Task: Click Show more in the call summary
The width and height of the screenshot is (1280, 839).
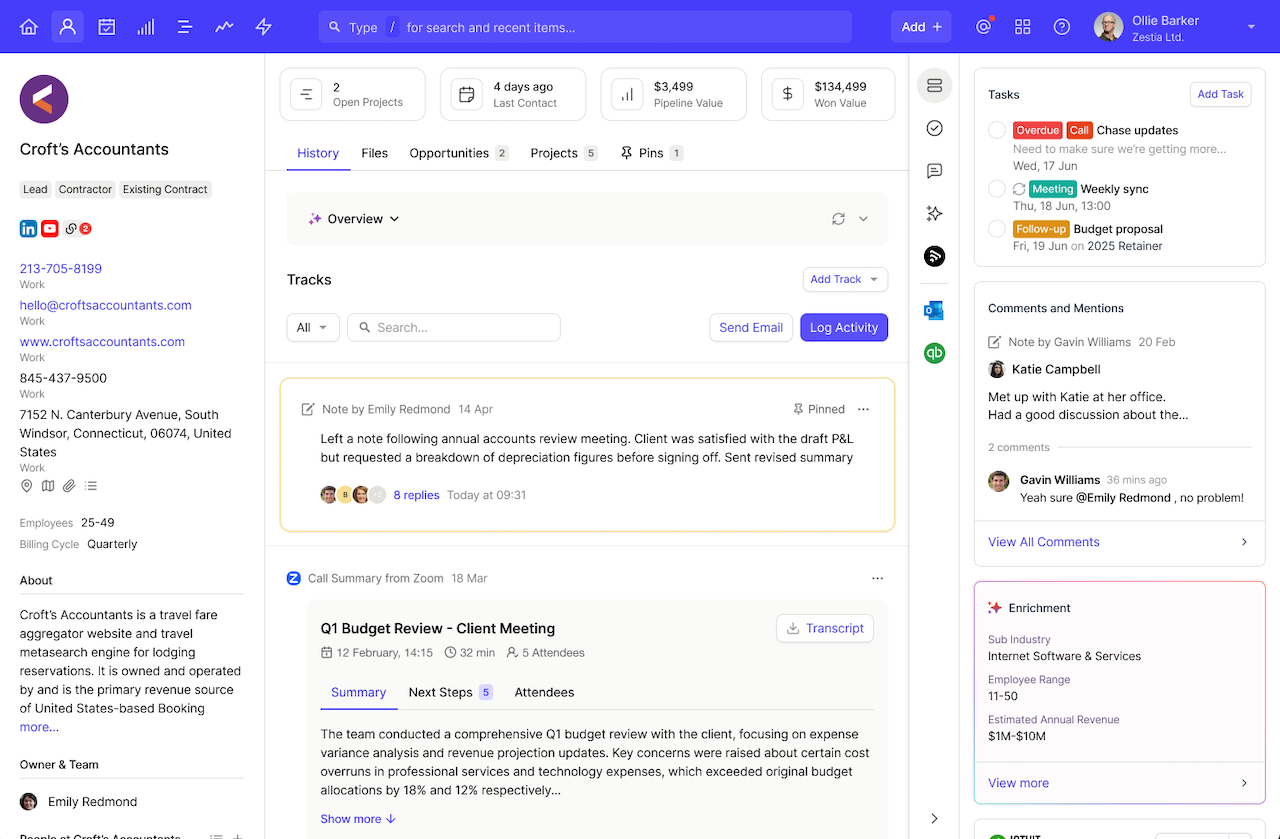Action: click(x=358, y=819)
